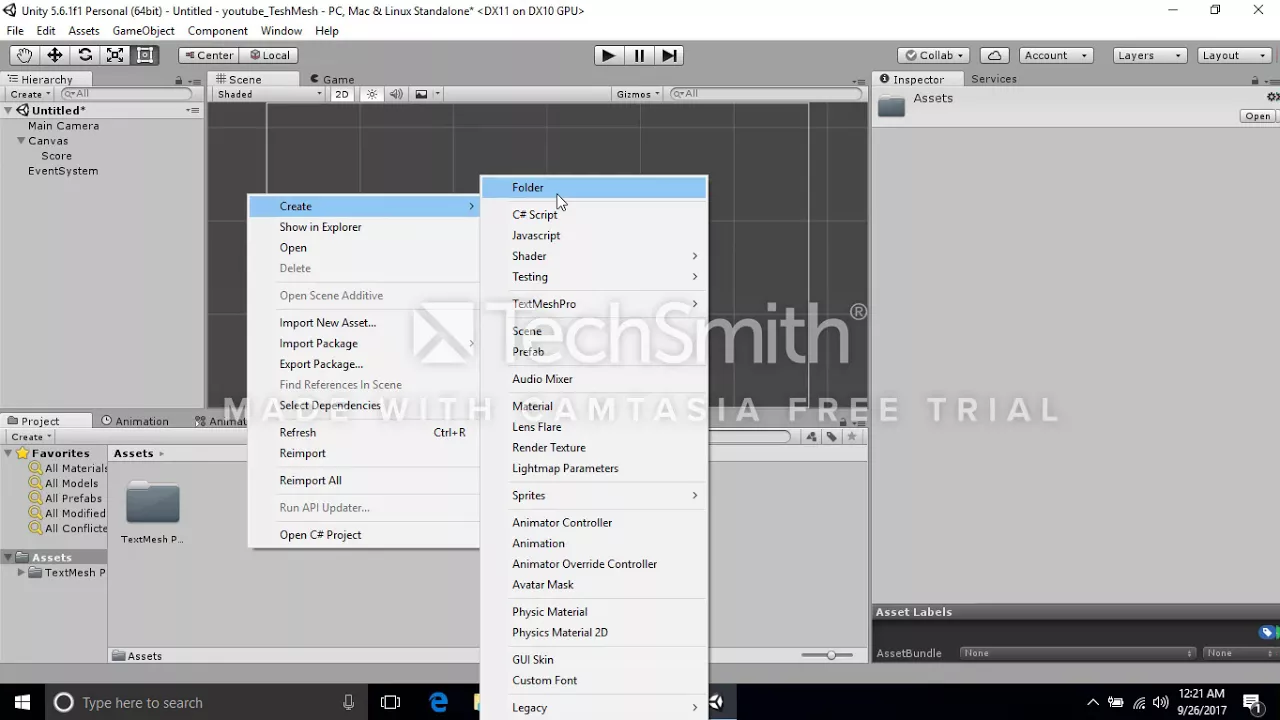Select the TextMesh Pro folder thumbnail

[152, 503]
